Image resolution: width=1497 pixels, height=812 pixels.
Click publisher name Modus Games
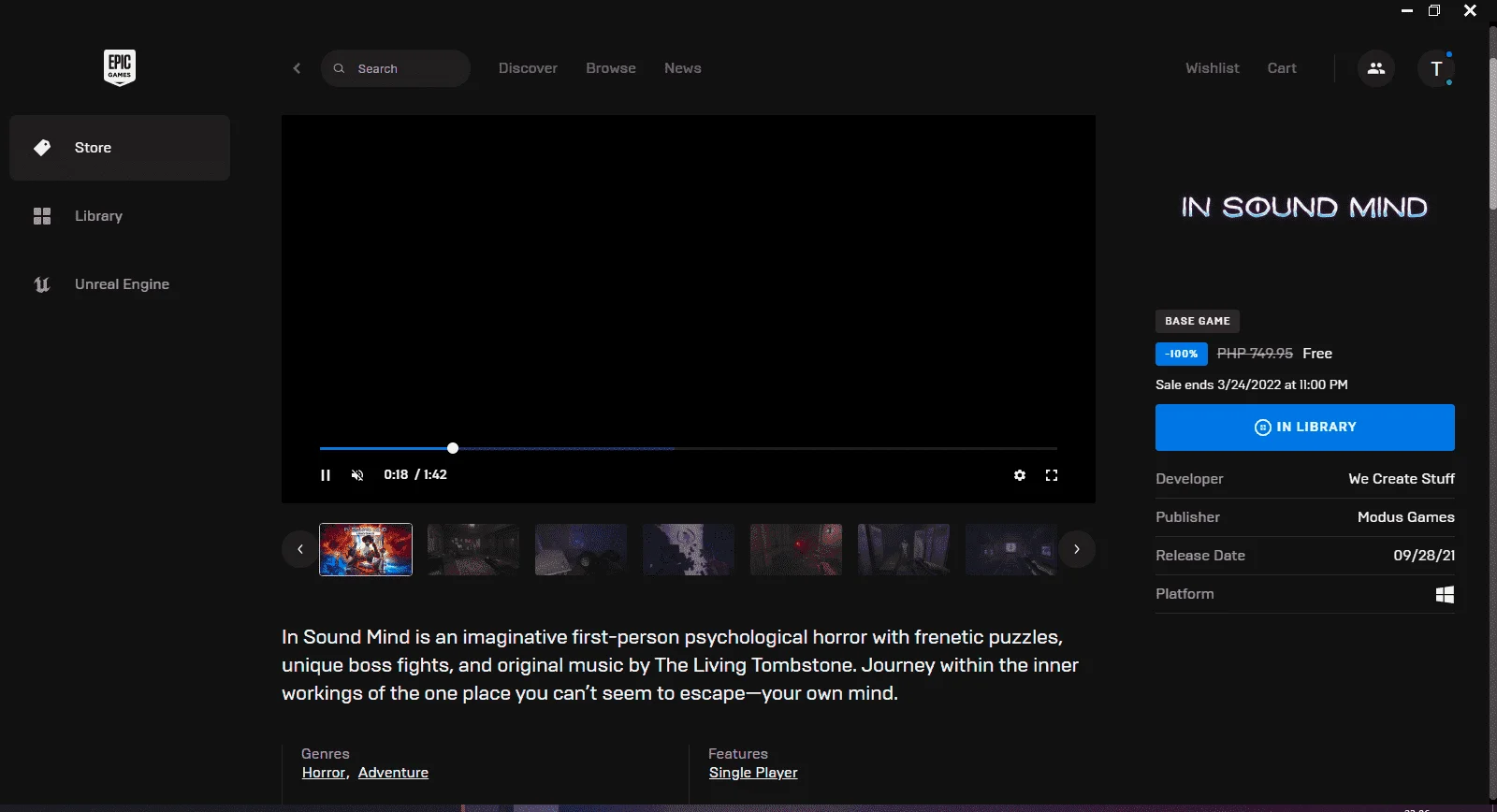tap(1406, 517)
